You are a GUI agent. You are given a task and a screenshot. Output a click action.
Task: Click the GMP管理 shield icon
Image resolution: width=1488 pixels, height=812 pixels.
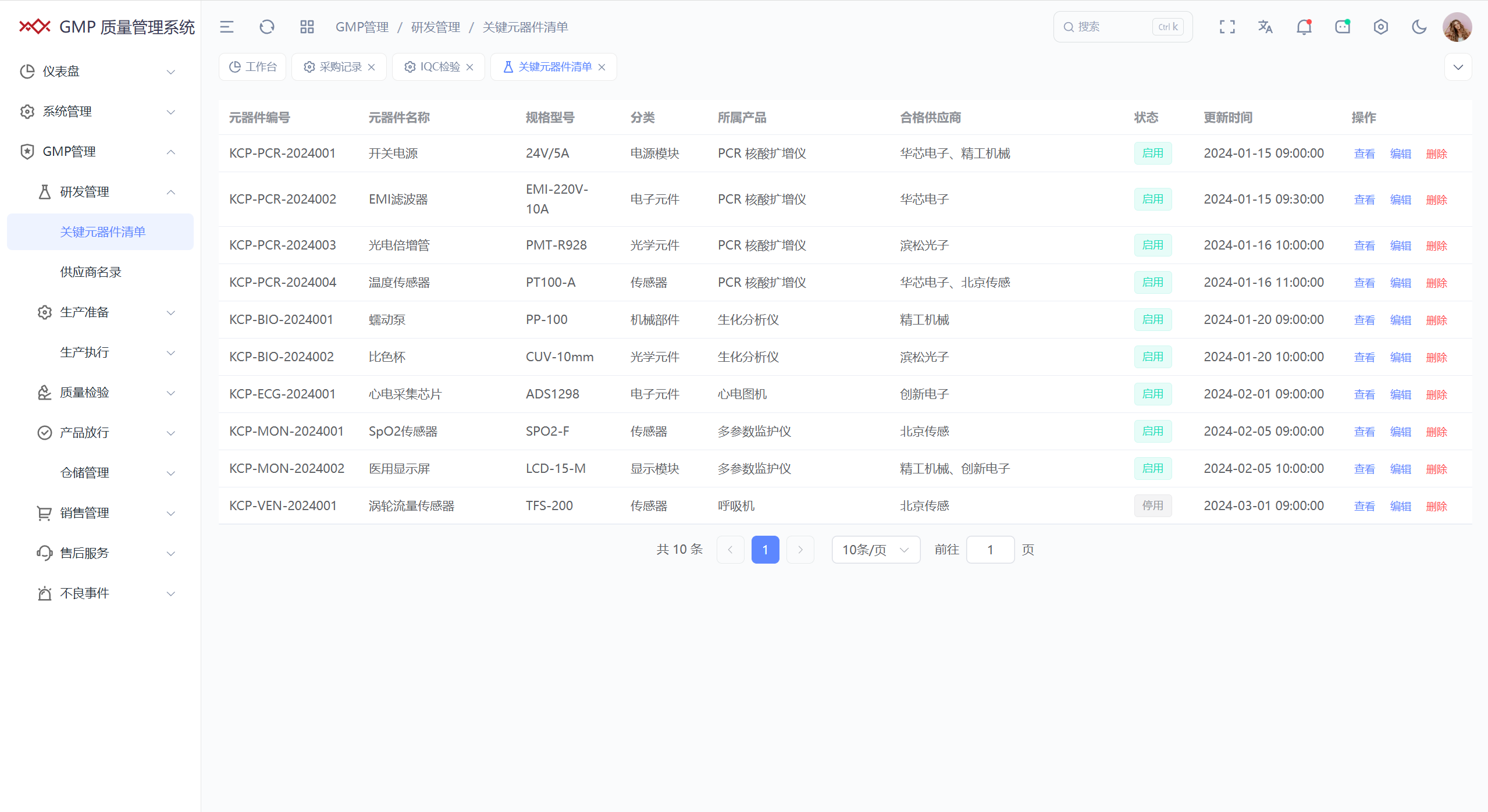pos(27,152)
